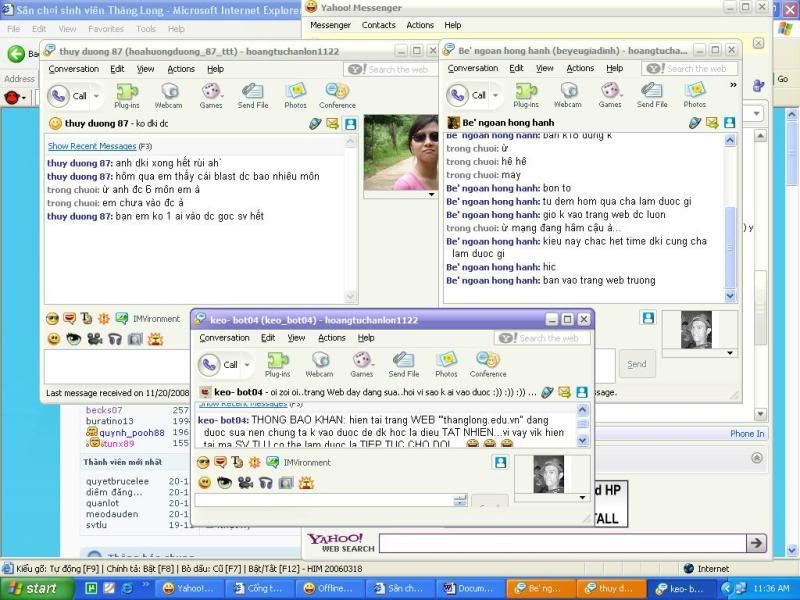Click smiley emoticon icon in thuy duong input toolbar
This screenshot has height=600, width=800.
point(54,339)
